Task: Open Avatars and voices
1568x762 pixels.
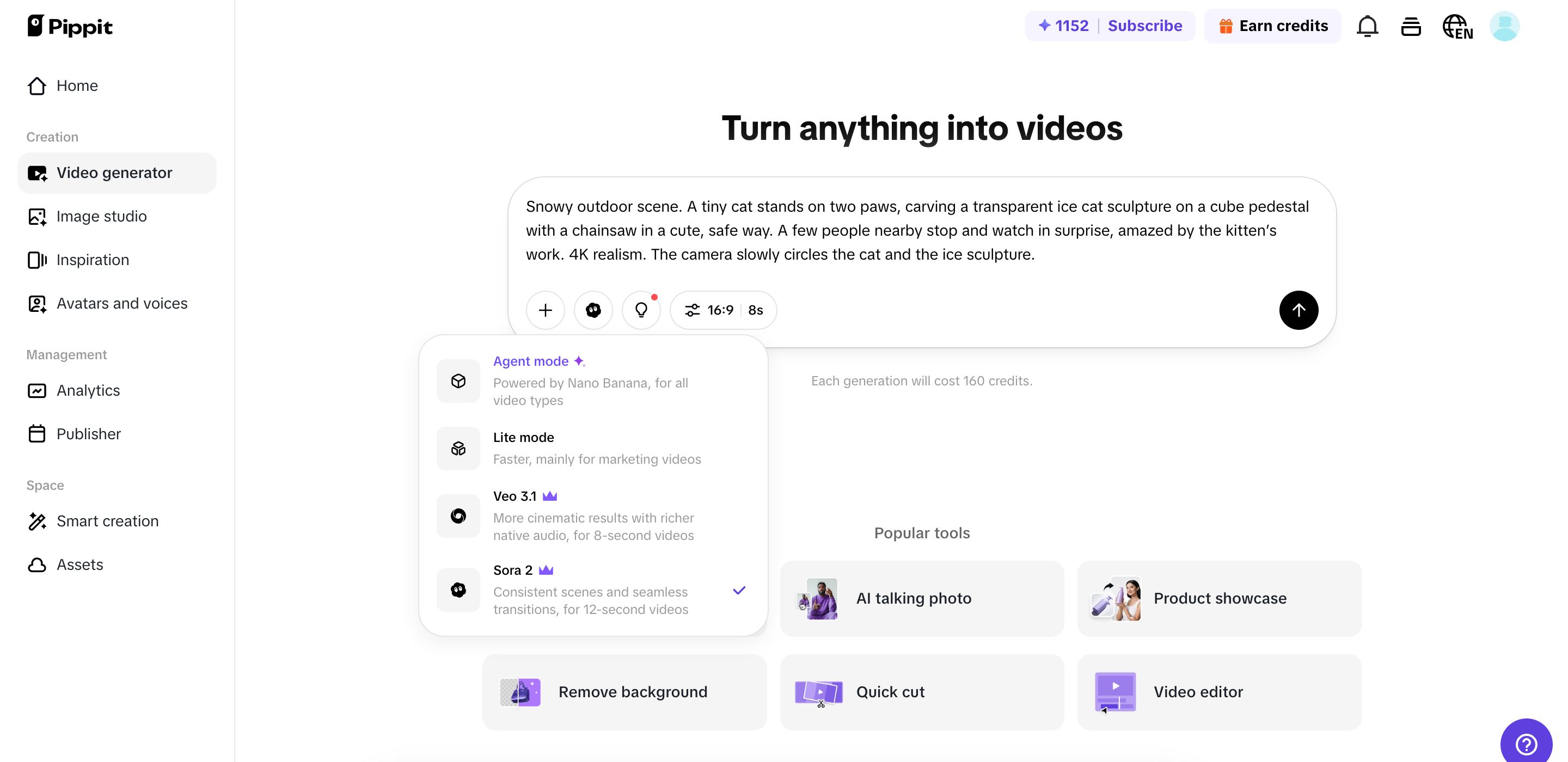Action: pos(122,304)
